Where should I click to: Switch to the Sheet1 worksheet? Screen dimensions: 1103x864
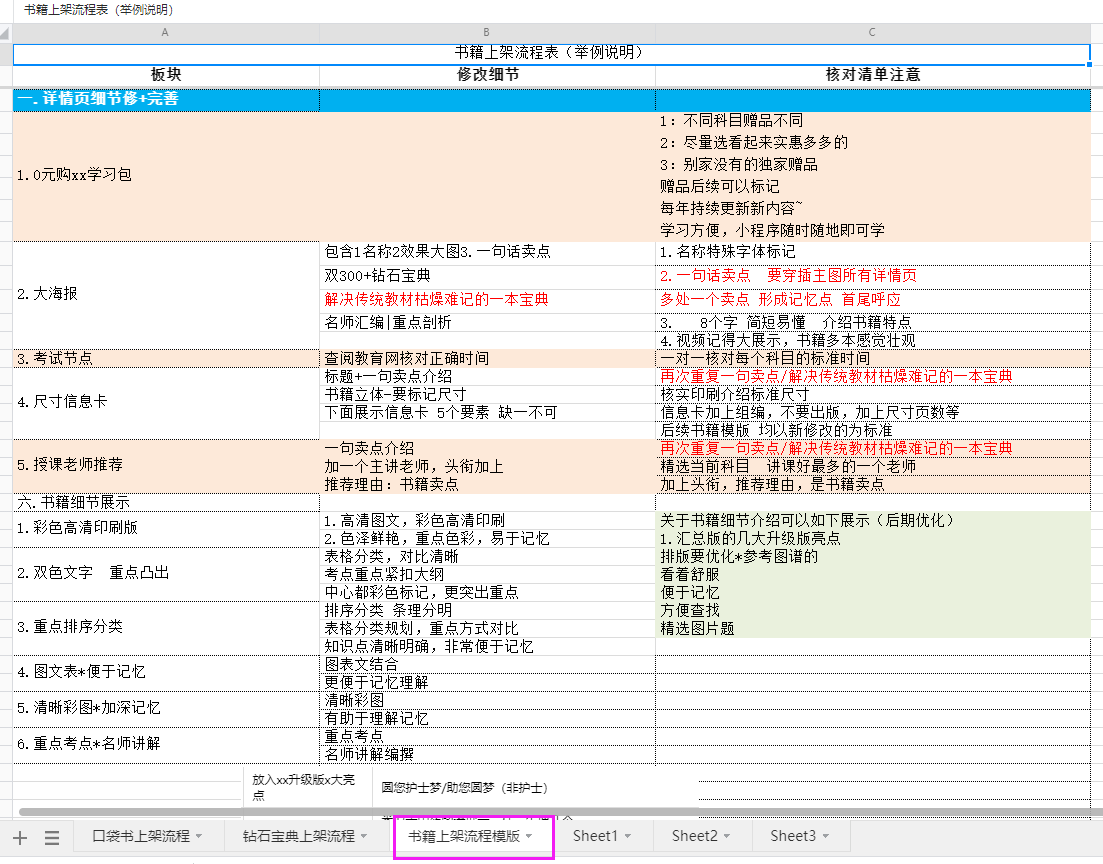(598, 837)
